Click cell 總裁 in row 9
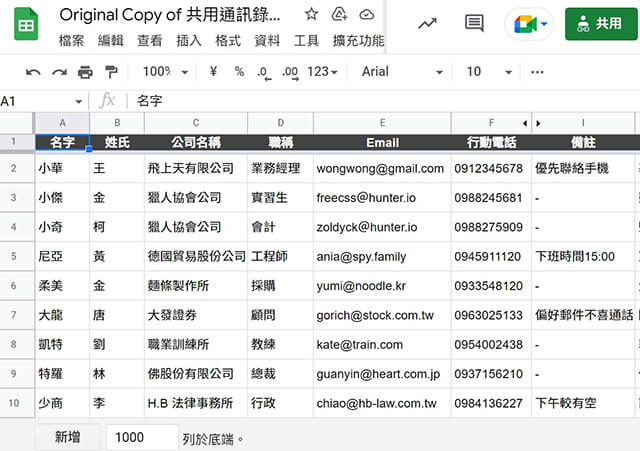Screen dimensions: 640x451 click(x=280, y=374)
